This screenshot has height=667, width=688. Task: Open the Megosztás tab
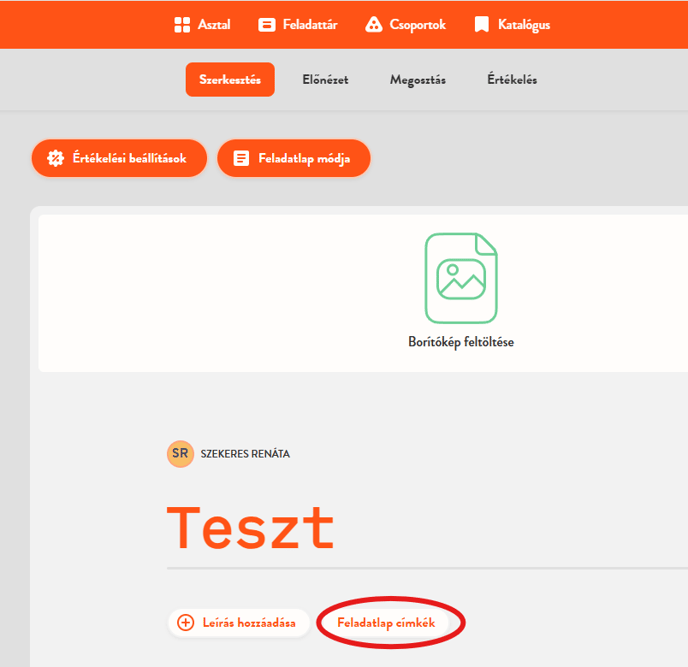coord(418,80)
